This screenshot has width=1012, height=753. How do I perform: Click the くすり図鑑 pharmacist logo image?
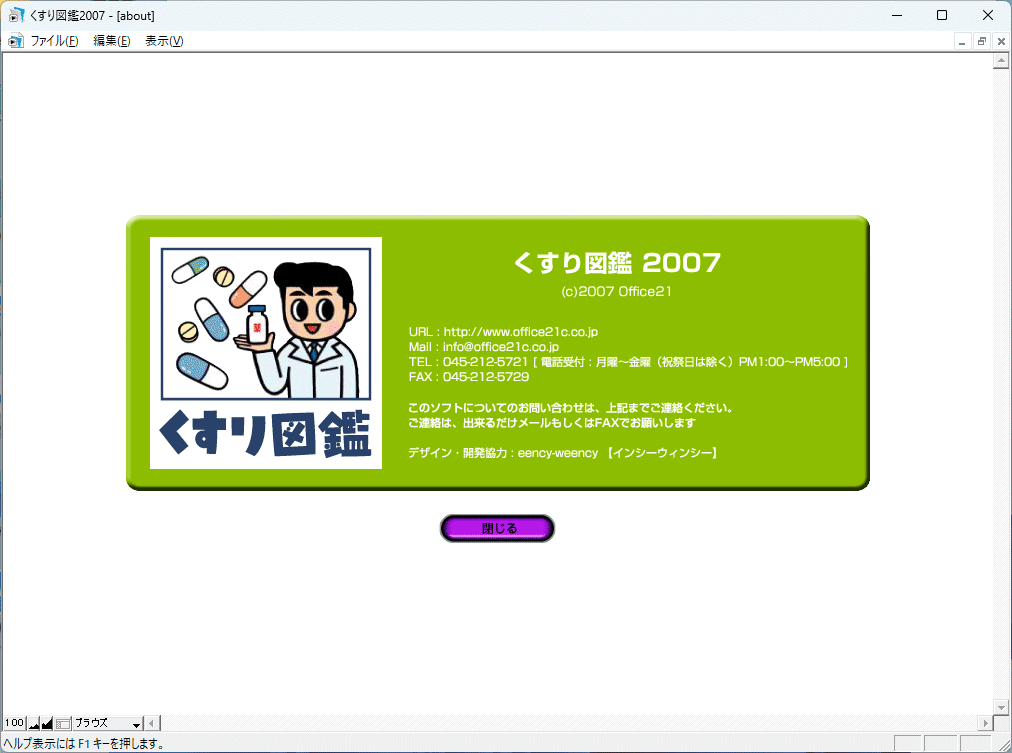pos(266,353)
